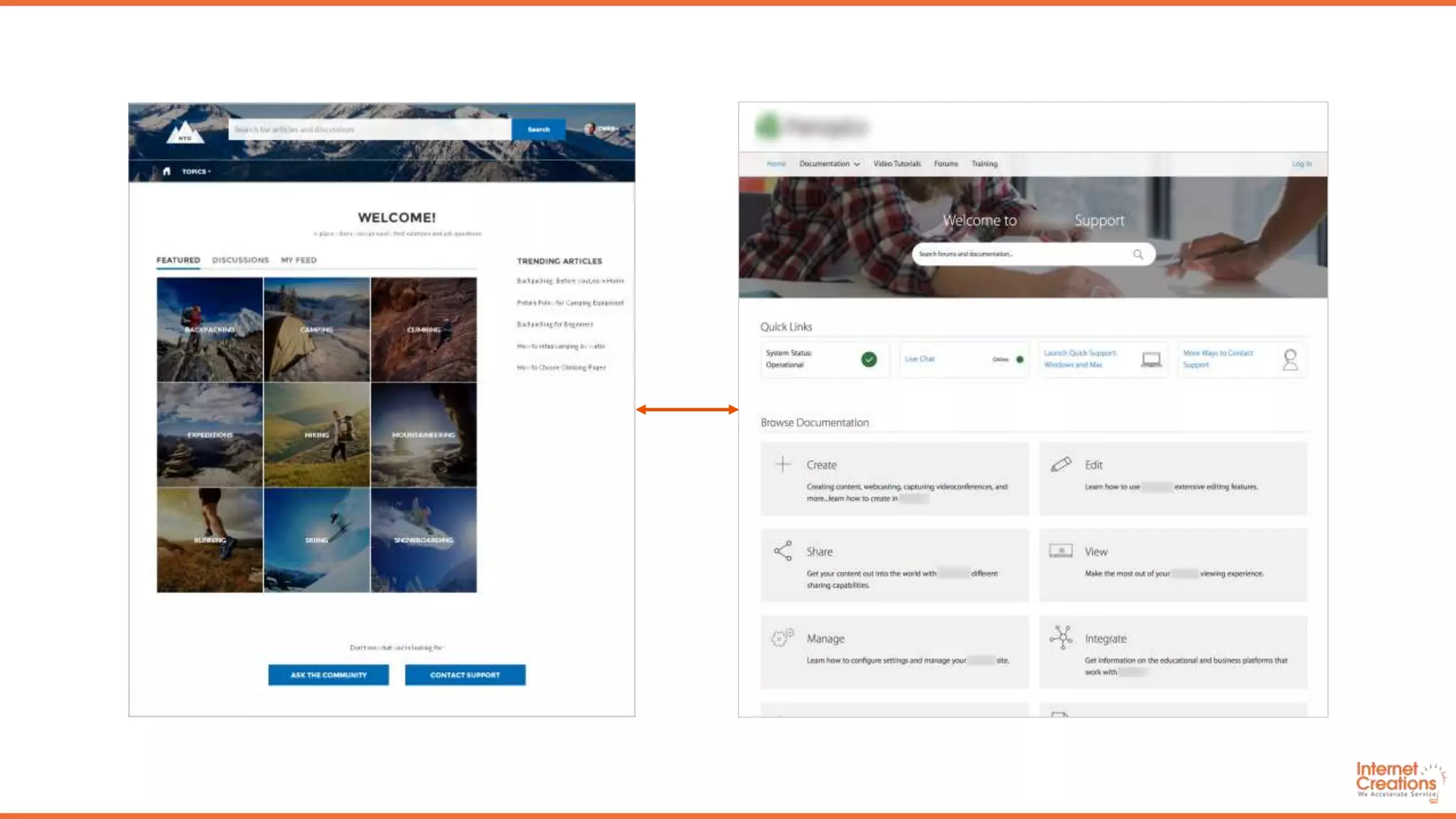The width and height of the screenshot is (1456, 819).
Task: Click the gear icon on Manage card
Action: (783, 638)
